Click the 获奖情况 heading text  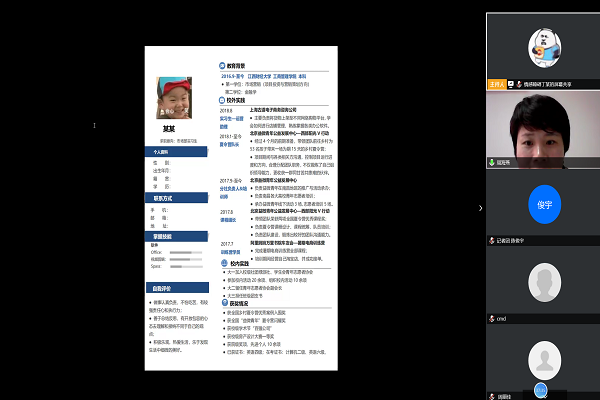[239, 303]
